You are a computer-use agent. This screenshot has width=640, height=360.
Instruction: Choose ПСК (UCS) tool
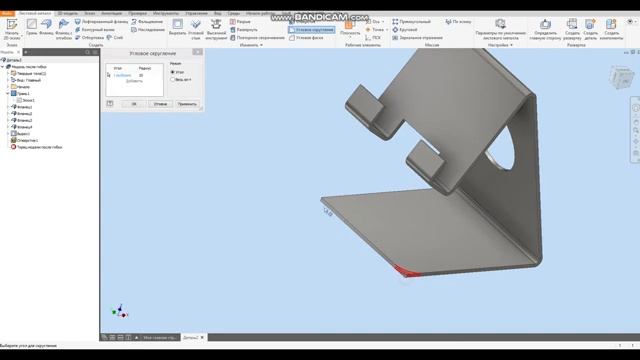(x=373, y=38)
